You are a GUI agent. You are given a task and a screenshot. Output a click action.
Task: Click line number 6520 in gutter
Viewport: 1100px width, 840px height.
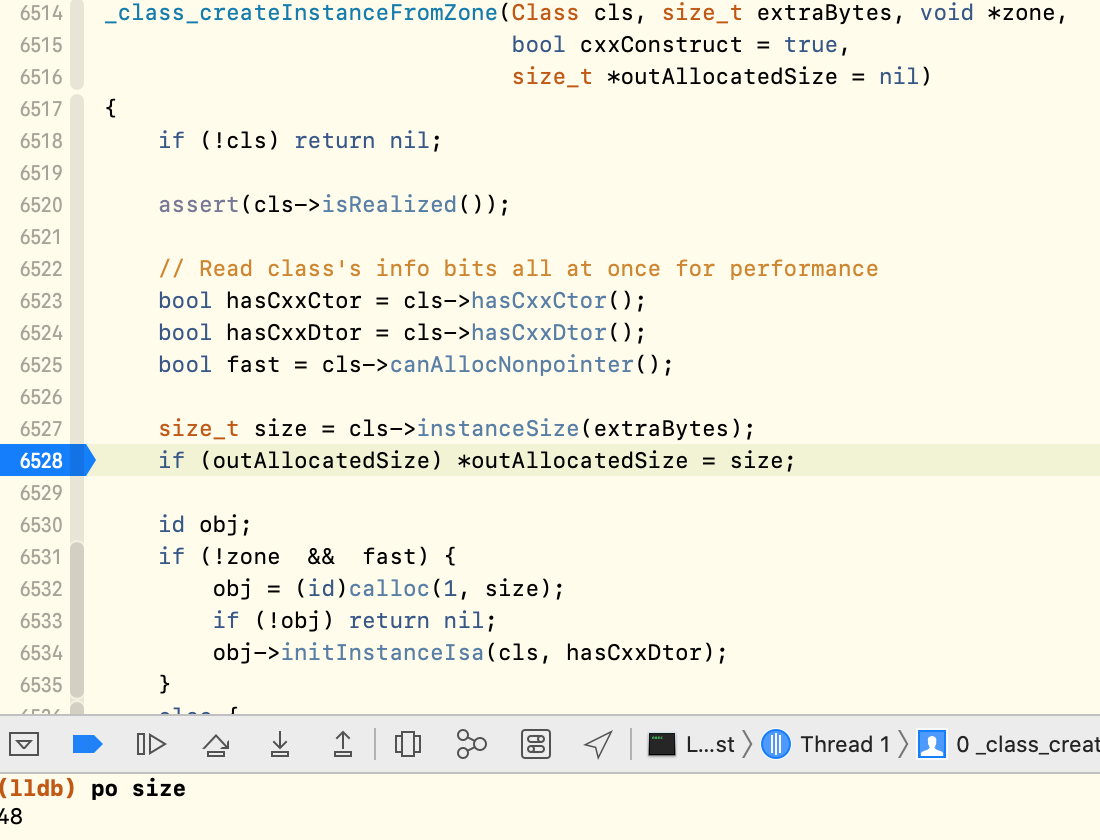tap(41, 205)
